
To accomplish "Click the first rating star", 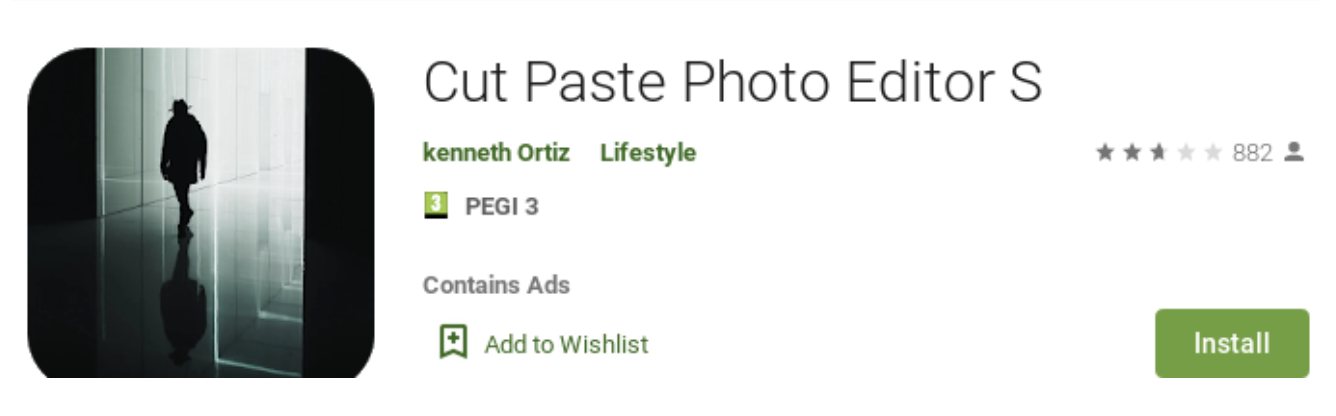I will (x=1105, y=153).
